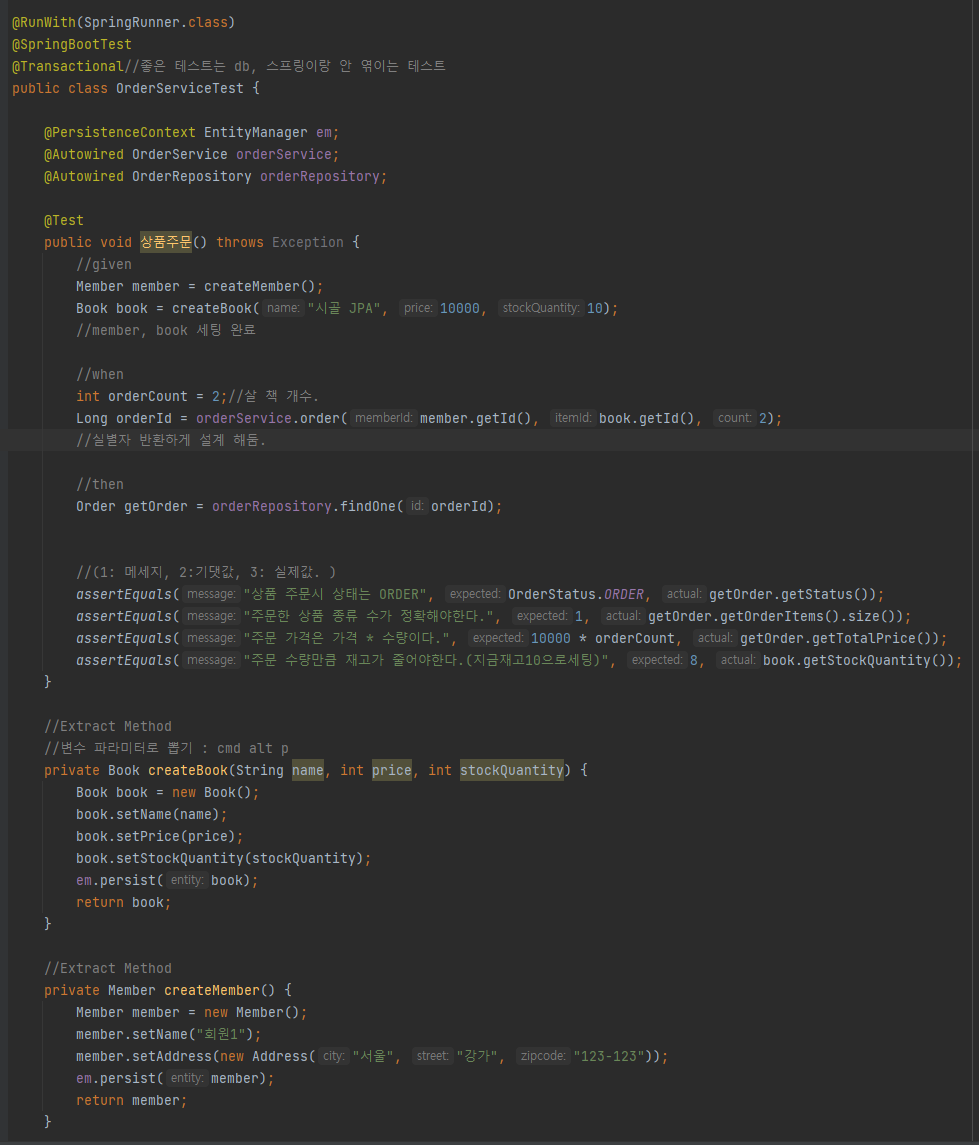Click the //(1: 메세지, 2:기댓값, 3: 실제값. ) comment

coord(206,572)
